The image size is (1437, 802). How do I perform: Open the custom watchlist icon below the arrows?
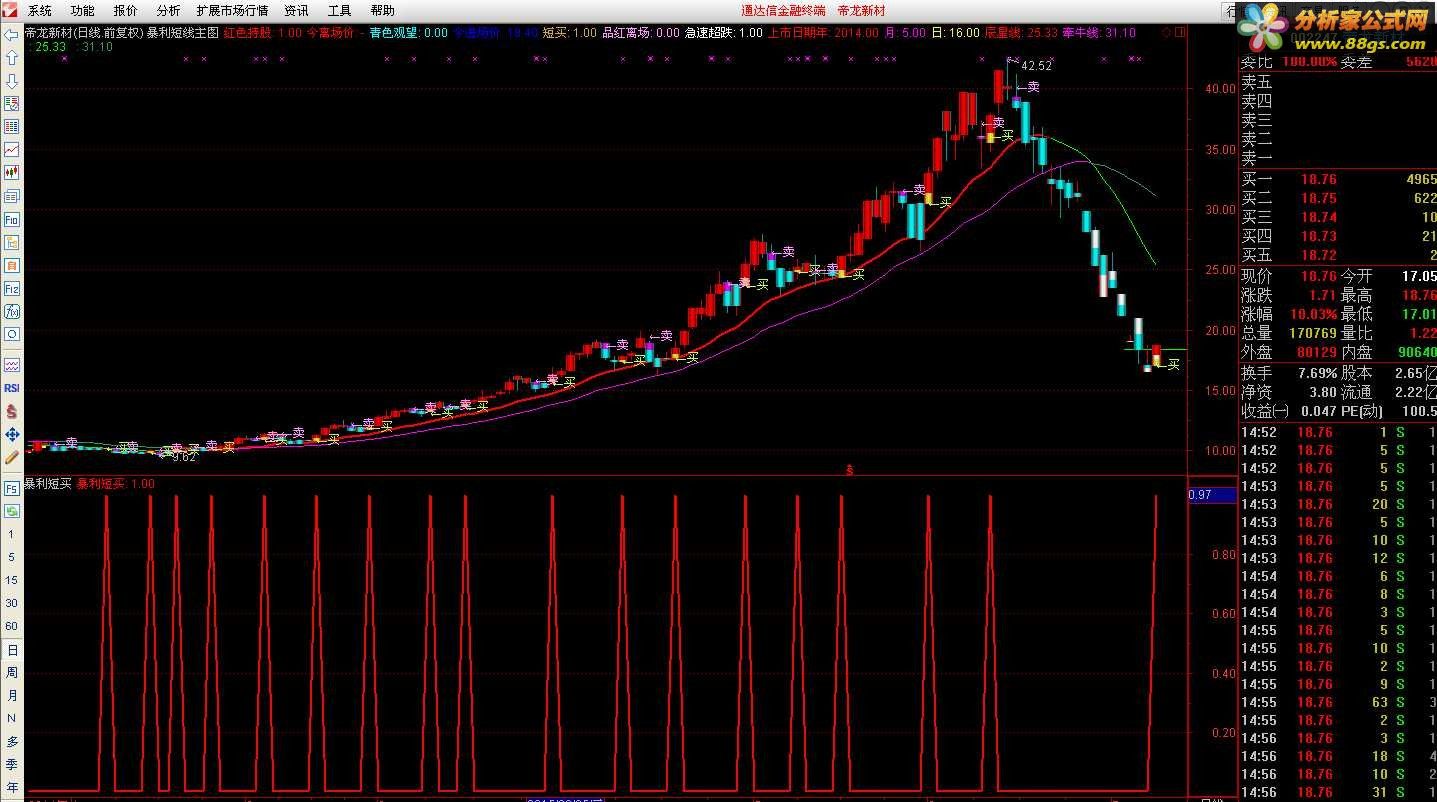pos(12,104)
